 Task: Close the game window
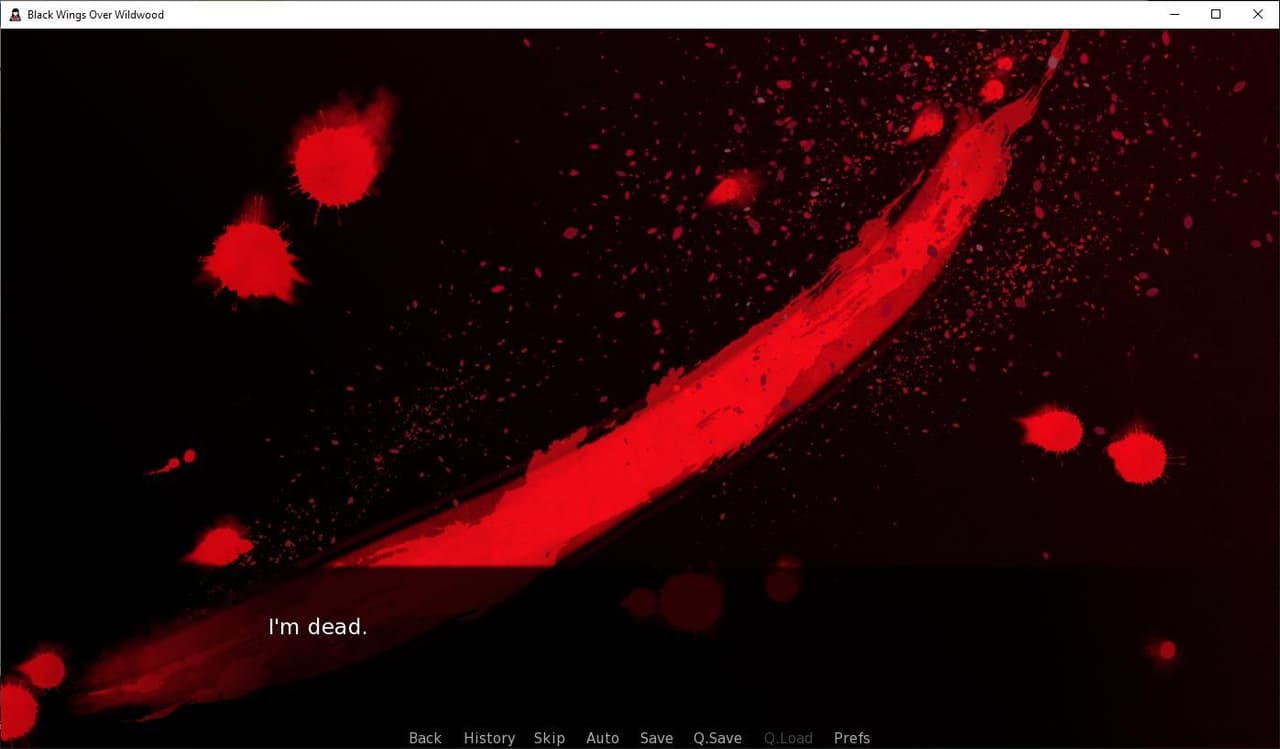coord(1258,14)
